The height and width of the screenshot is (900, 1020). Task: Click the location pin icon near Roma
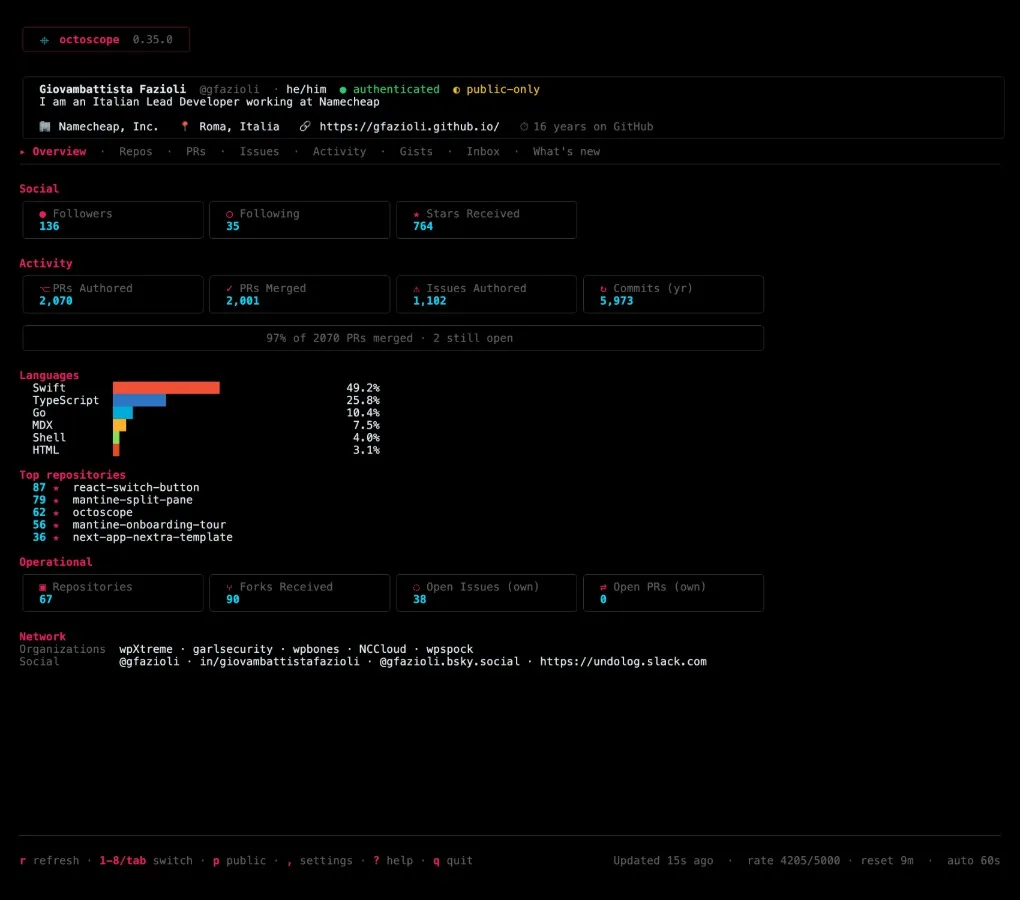(185, 126)
